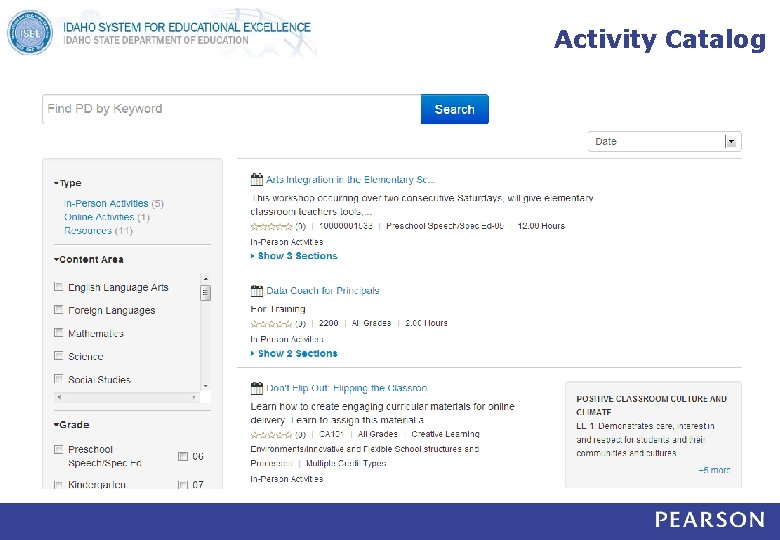The height and width of the screenshot is (540, 780).
Task: Expand Show 3 Sections for Arts Integration
Action: pyautogui.click(x=294, y=256)
